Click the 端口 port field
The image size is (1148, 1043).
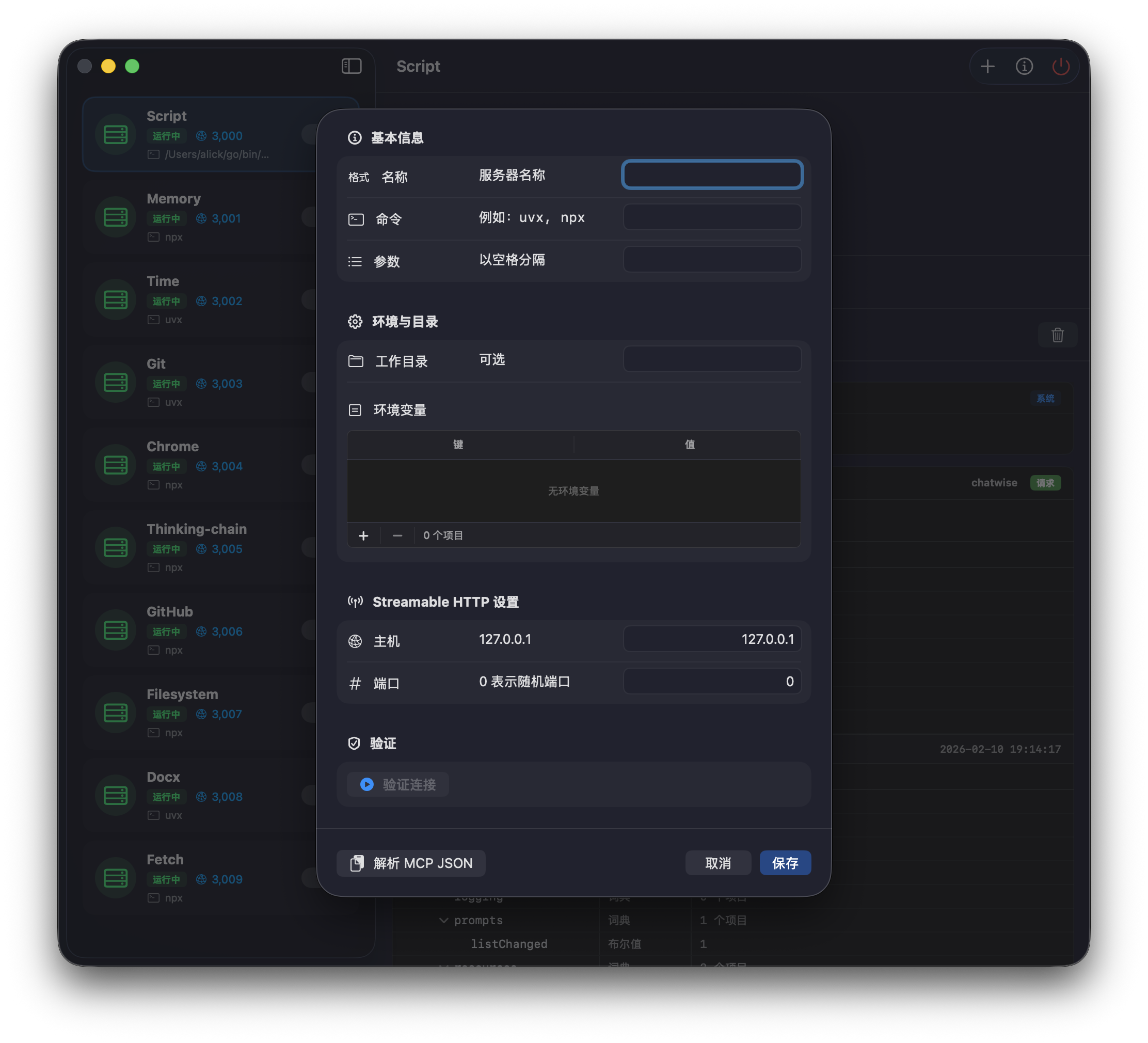click(x=712, y=681)
